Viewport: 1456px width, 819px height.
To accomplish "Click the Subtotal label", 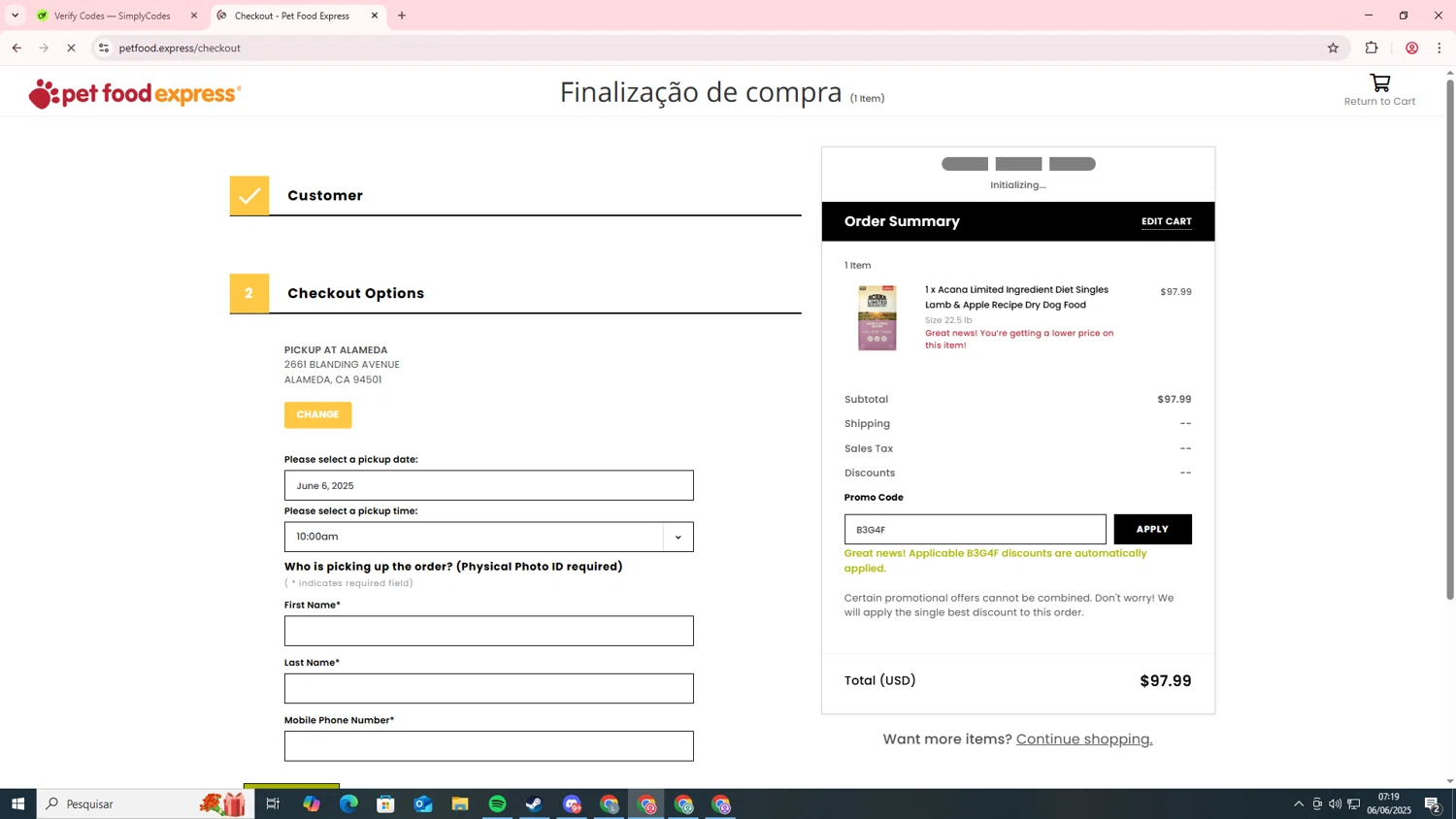I will [x=866, y=399].
